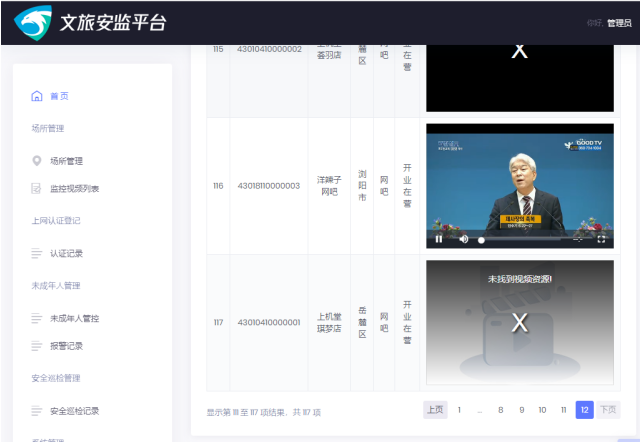The height and width of the screenshot is (445, 640).
Task: Go to page 11
Action: tap(564, 409)
